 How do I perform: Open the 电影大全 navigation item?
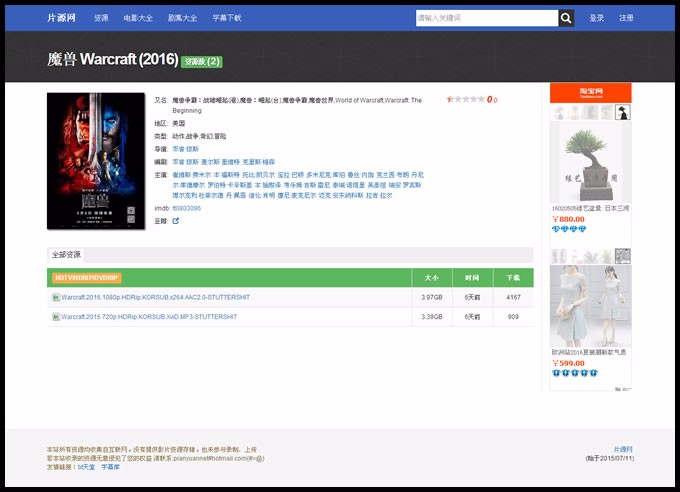point(138,18)
